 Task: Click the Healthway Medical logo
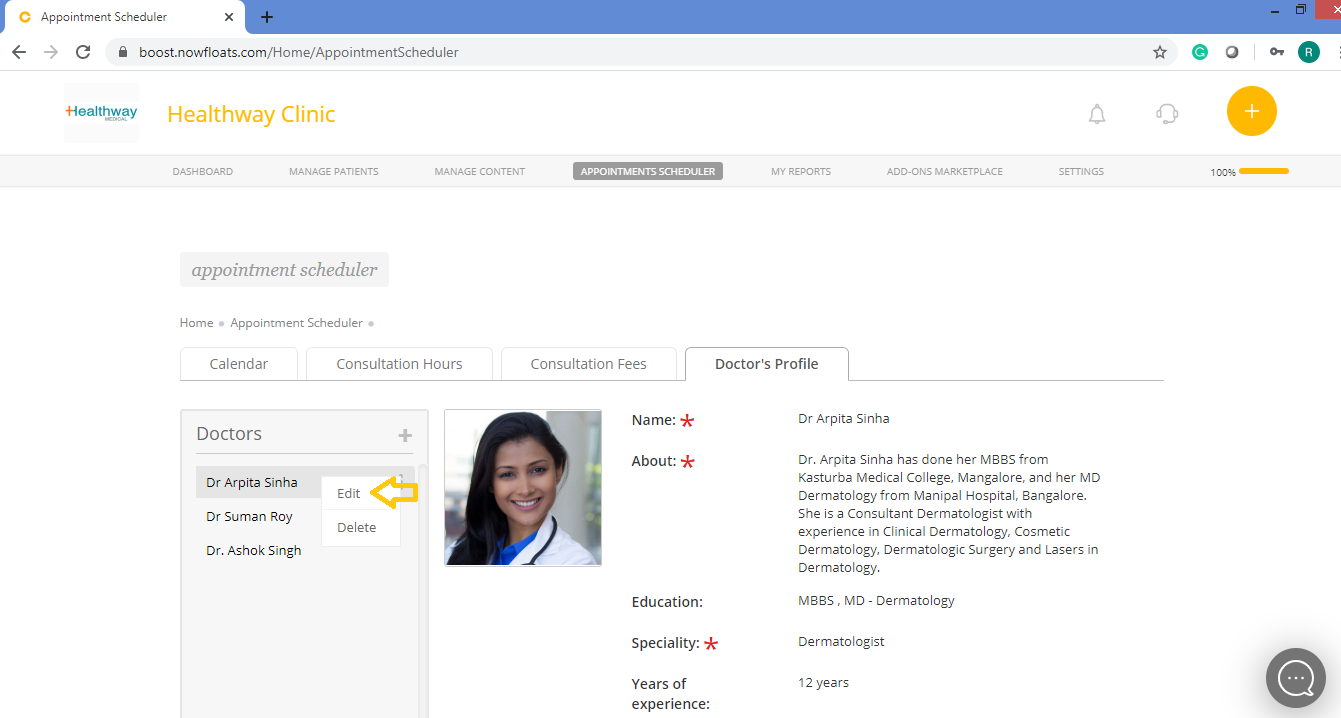[100, 112]
